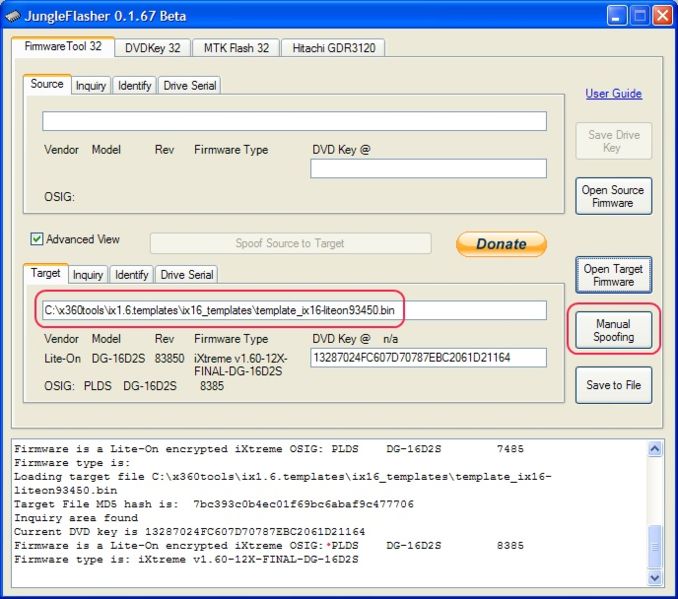678x599 pixels.
Task: Click the target firmware path field
Action: (294, 310)
